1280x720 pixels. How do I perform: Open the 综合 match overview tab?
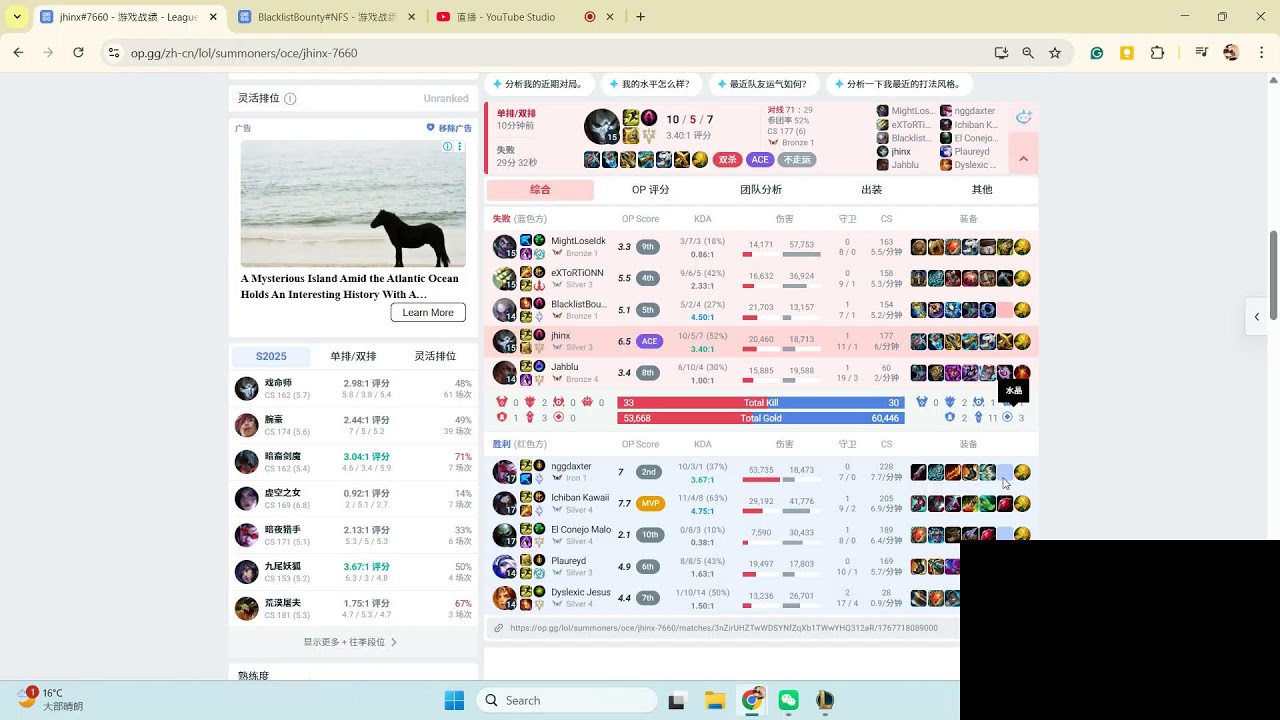(540, 190)
